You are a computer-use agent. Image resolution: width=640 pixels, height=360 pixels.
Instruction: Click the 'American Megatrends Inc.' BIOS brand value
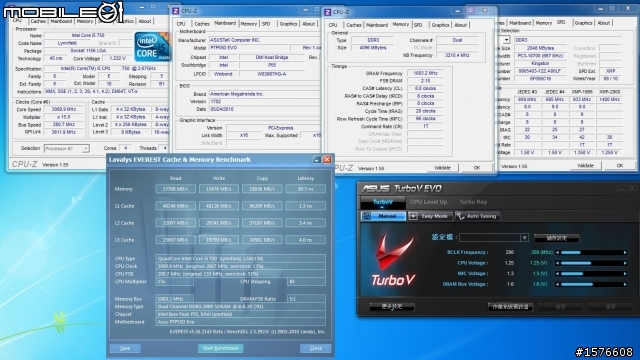[264, 94]
